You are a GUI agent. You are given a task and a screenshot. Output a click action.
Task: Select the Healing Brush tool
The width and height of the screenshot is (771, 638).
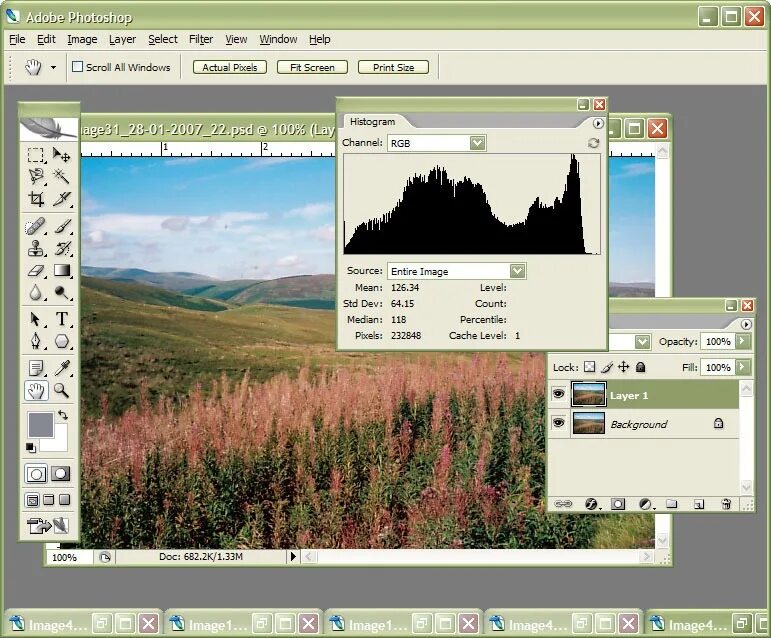[36, 227]
